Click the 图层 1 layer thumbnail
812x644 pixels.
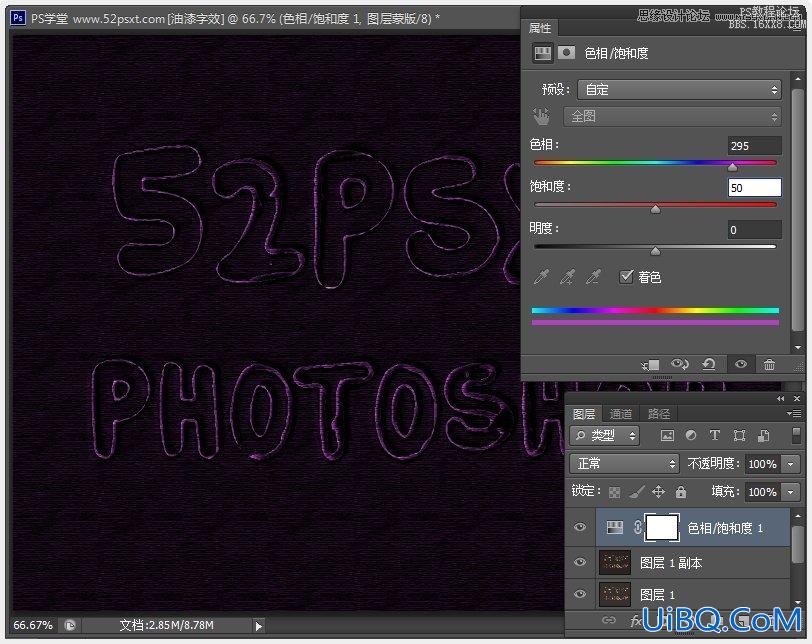[615, 594]
